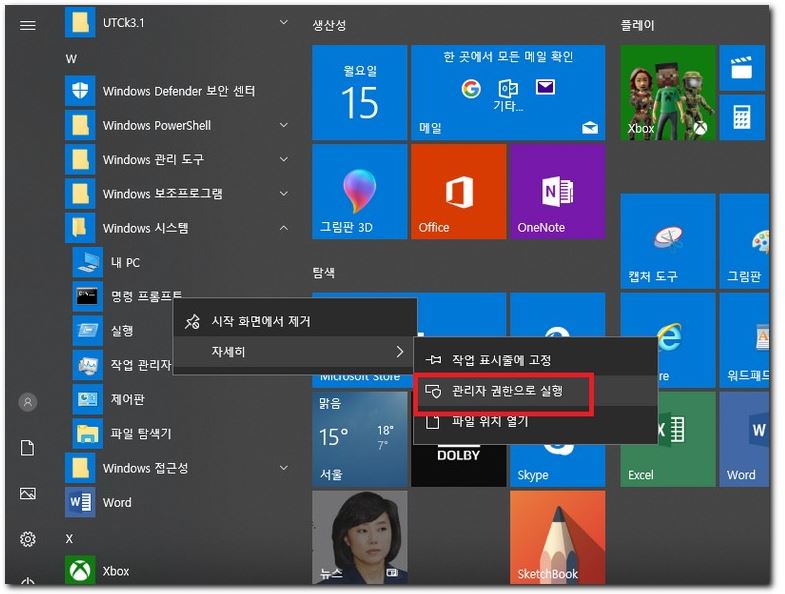This screenshot has height=594, width=785.
Task: Launch 캡처 도구 tile
Action: (x=668, y=241)
